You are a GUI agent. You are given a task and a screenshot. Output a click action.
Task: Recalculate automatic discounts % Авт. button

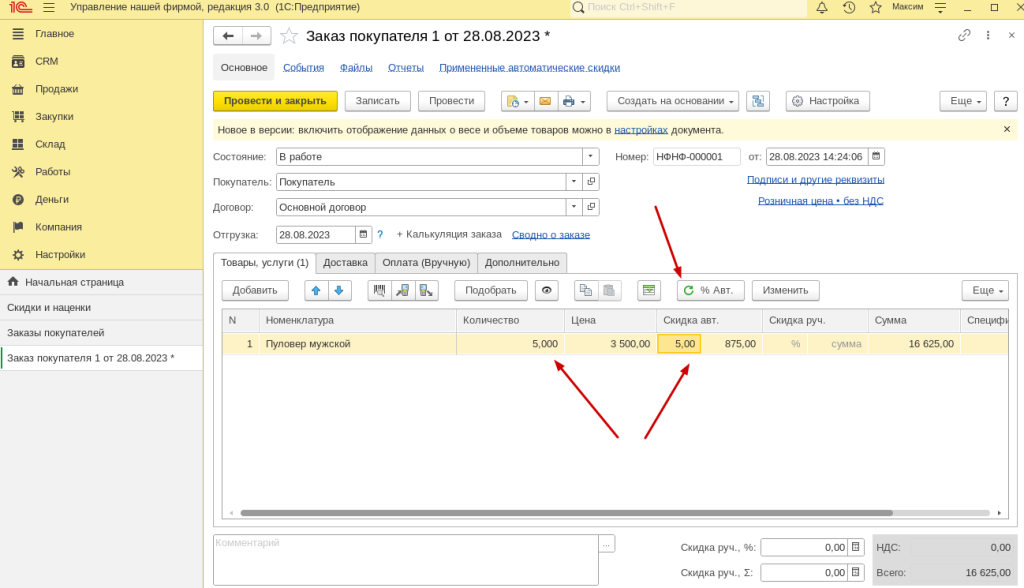710,291
